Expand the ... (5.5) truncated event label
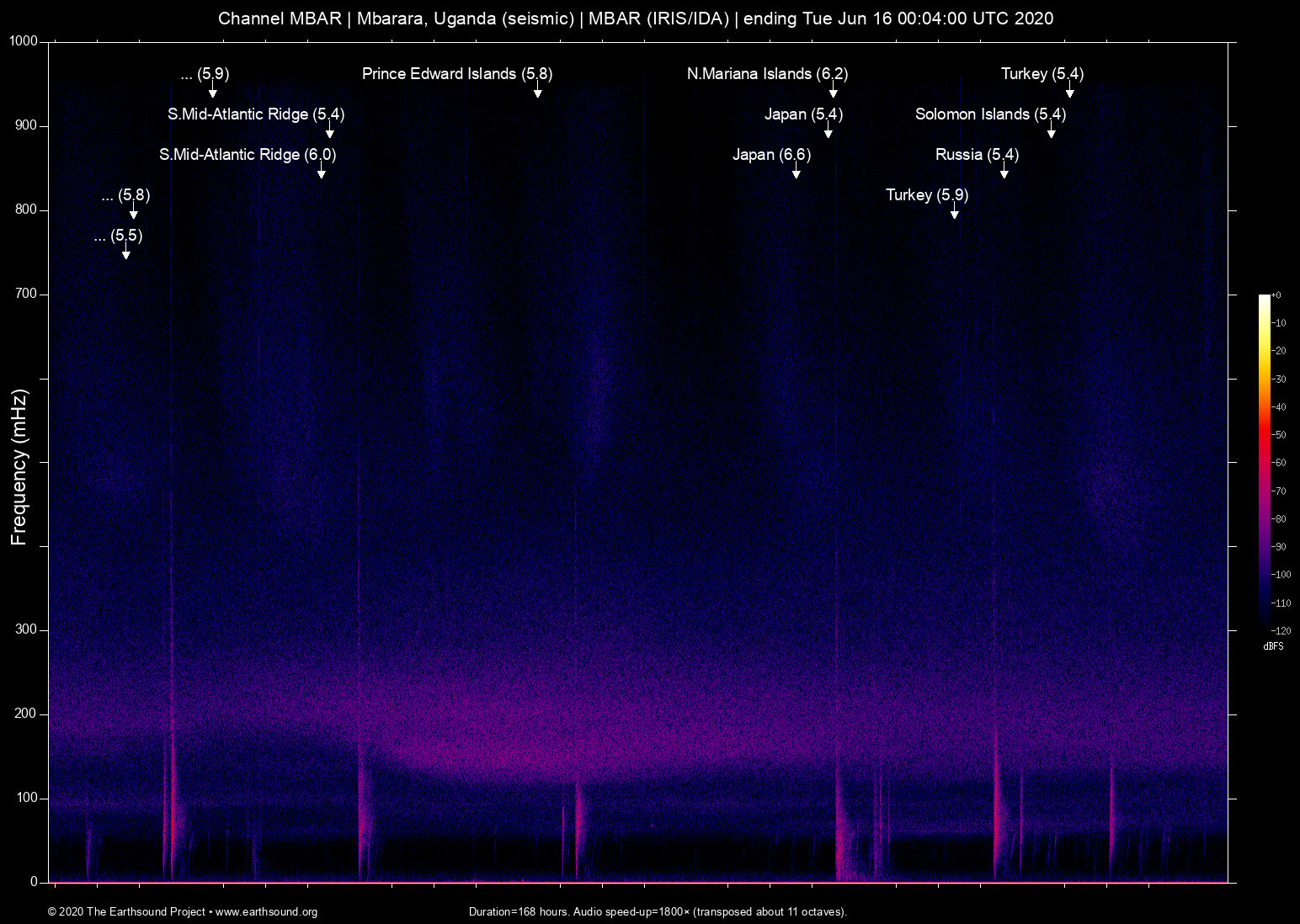 pos(119,236)
